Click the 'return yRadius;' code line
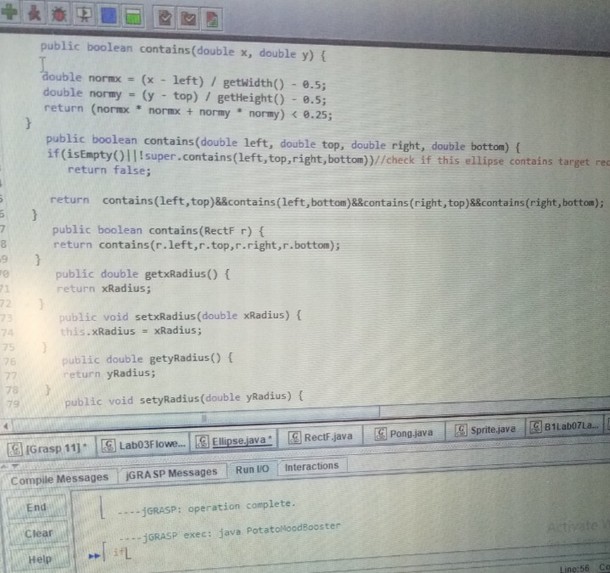Image resolution: width=610 pixels, height=573 pixels. (109, 373)
